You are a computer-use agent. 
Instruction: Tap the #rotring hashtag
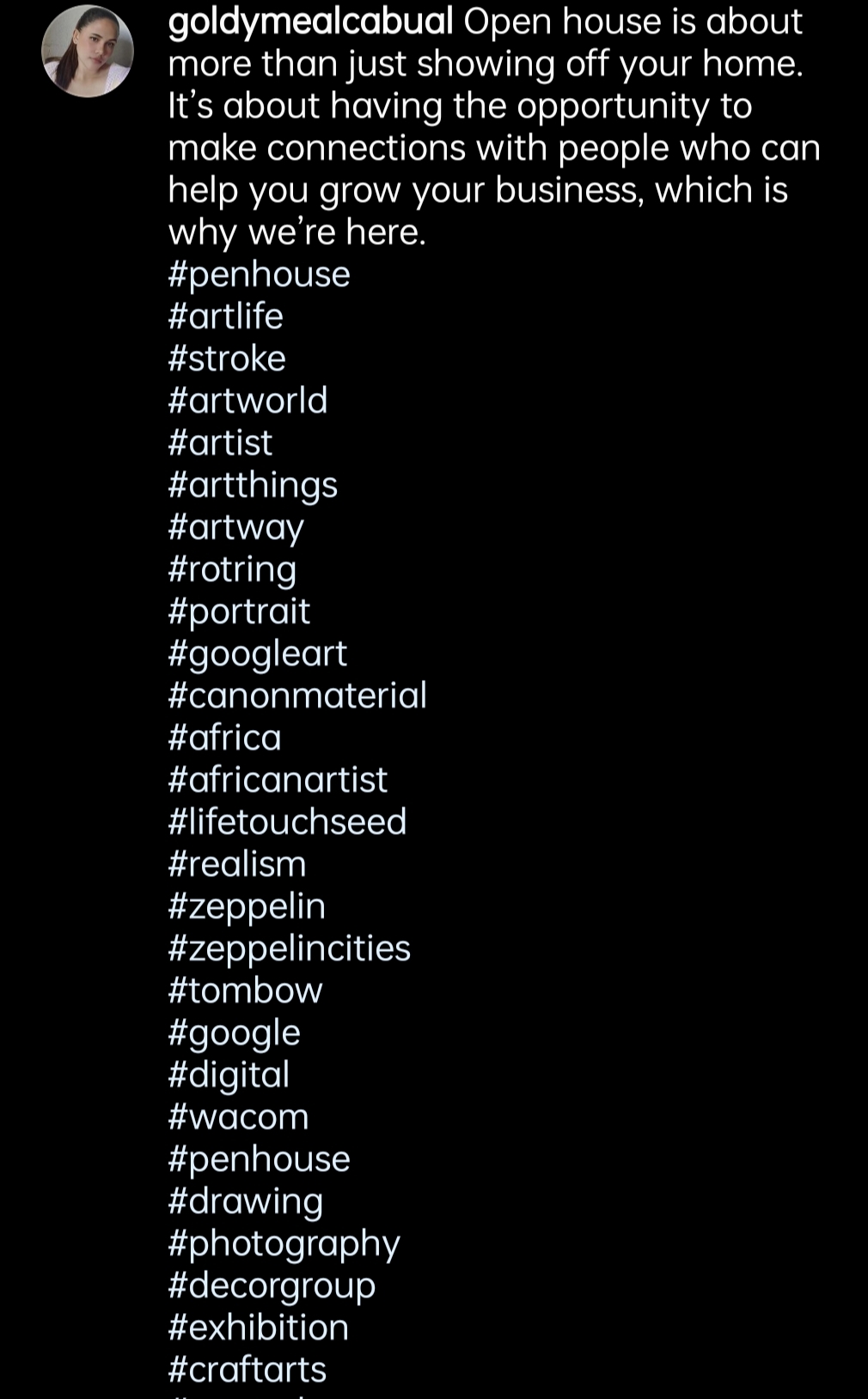point(232,569)
